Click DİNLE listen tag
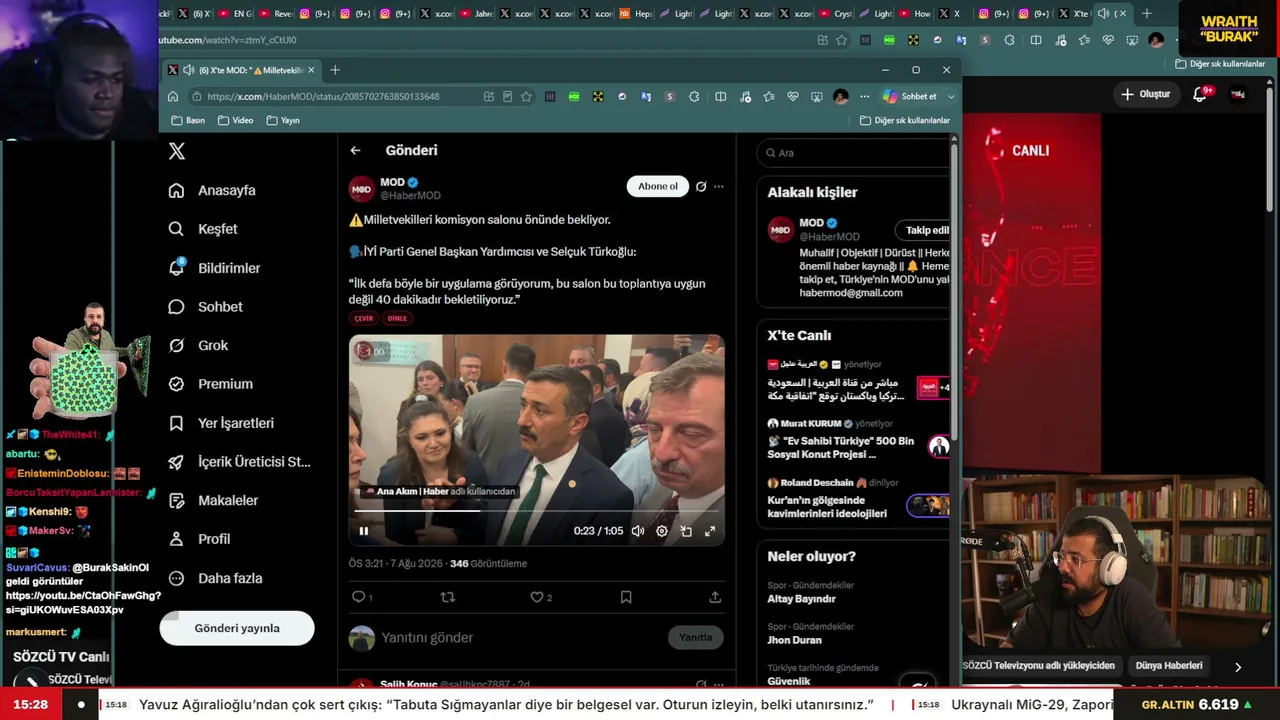The height and width of the screenshot is (720, 1280). point(397,318)
